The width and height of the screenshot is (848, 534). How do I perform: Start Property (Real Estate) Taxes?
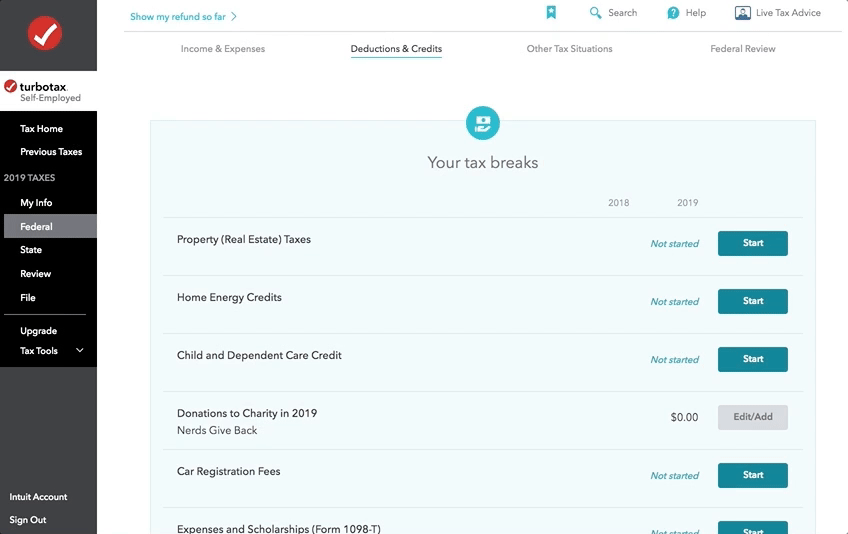[x=752, y=243]
